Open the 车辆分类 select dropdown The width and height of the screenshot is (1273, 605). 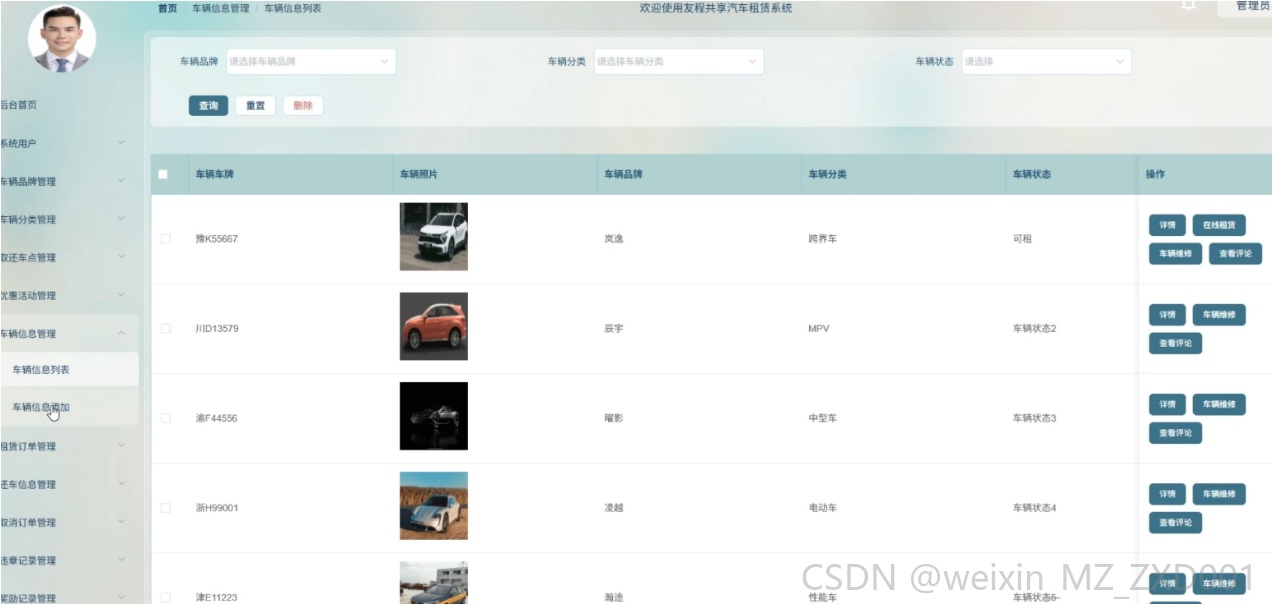[679, 62]
